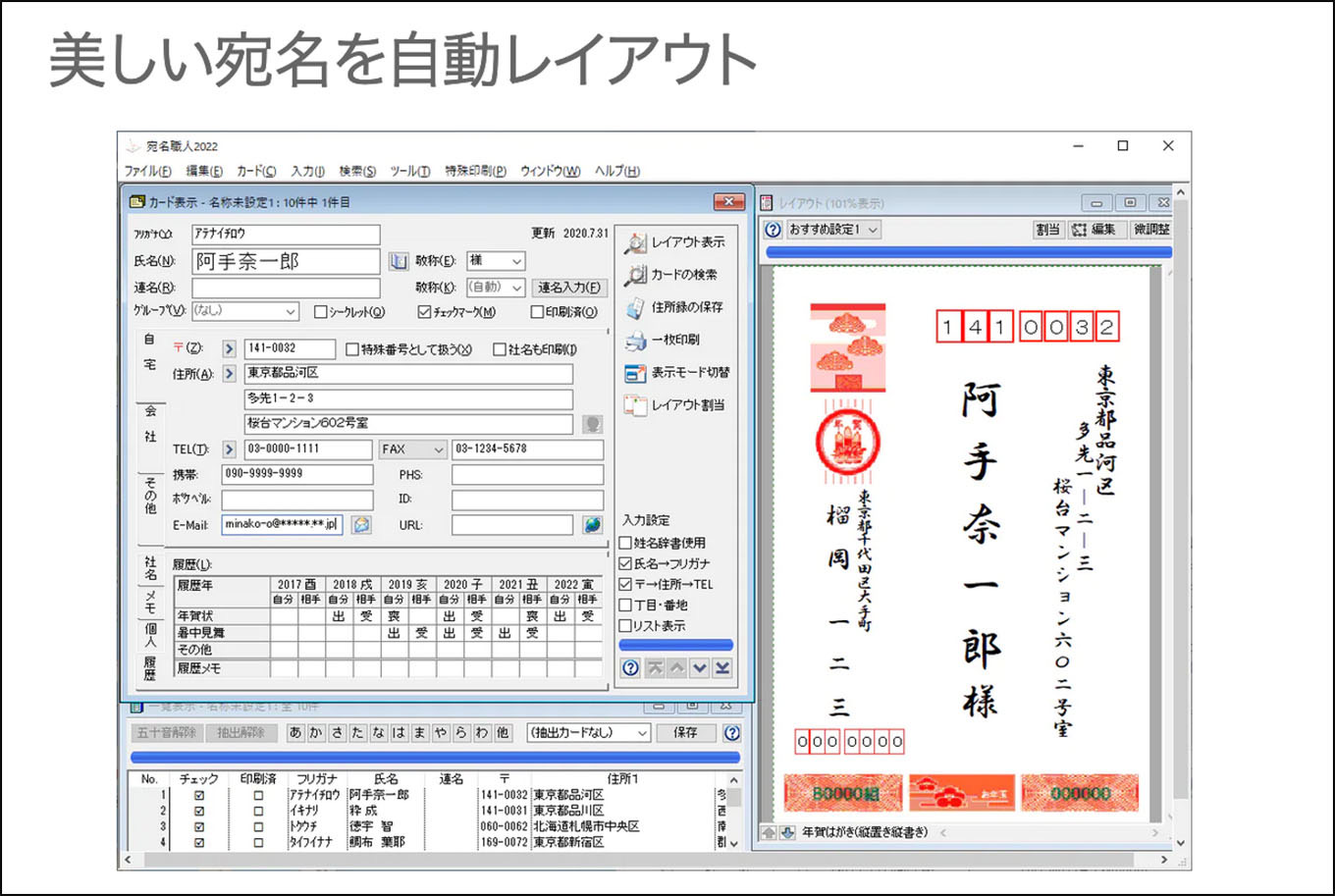Open the おすすめ設定1 dropdown in layout window

[x=834, y=230]
